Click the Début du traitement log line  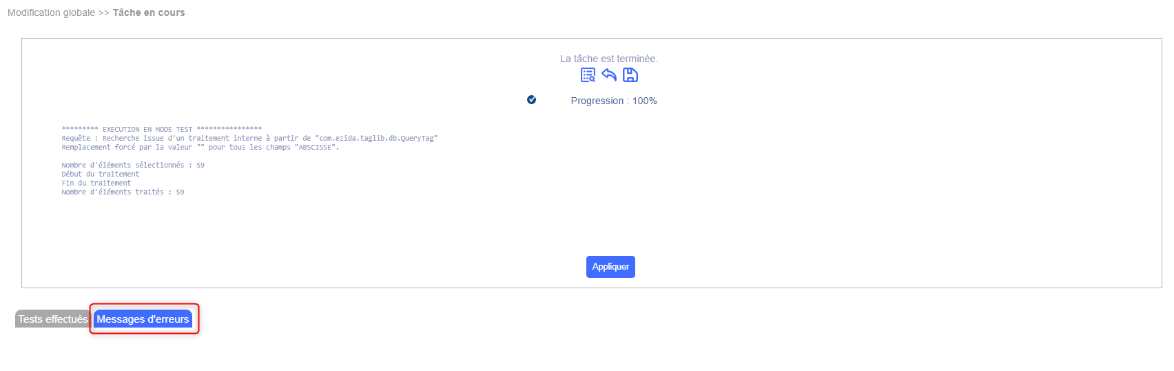click(100, 174)
